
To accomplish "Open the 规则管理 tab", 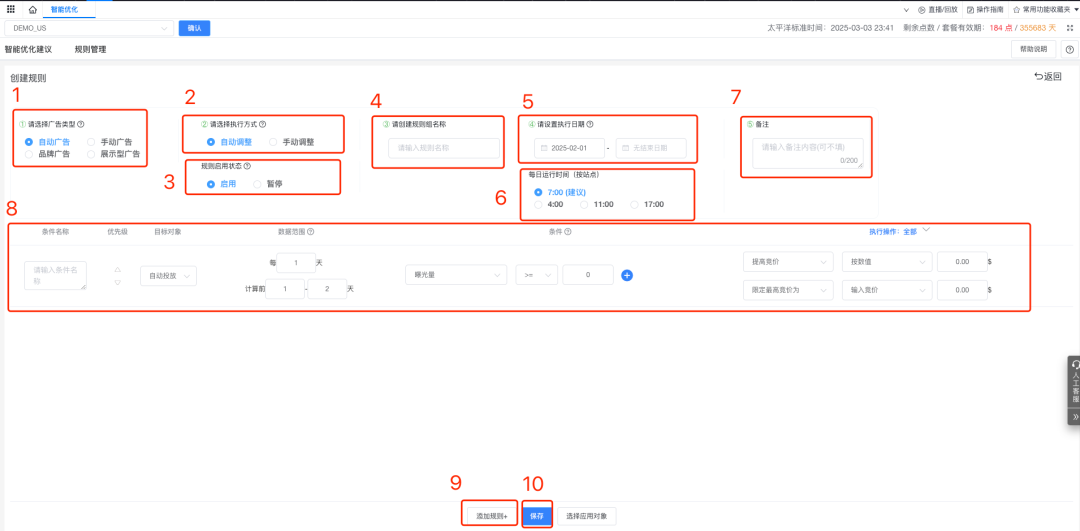I will tap(90, 50).
